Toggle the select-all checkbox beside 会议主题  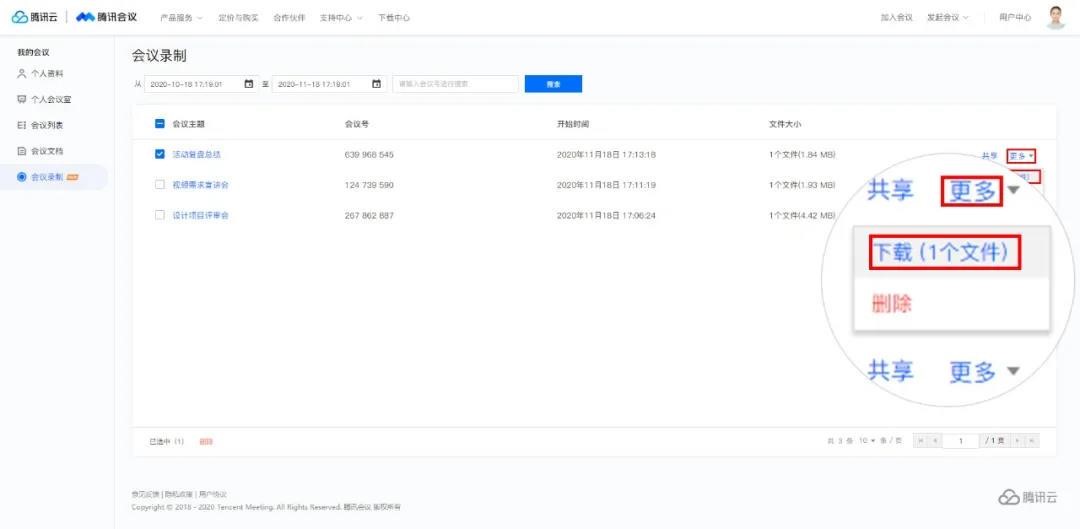click(x=160, y=124)
